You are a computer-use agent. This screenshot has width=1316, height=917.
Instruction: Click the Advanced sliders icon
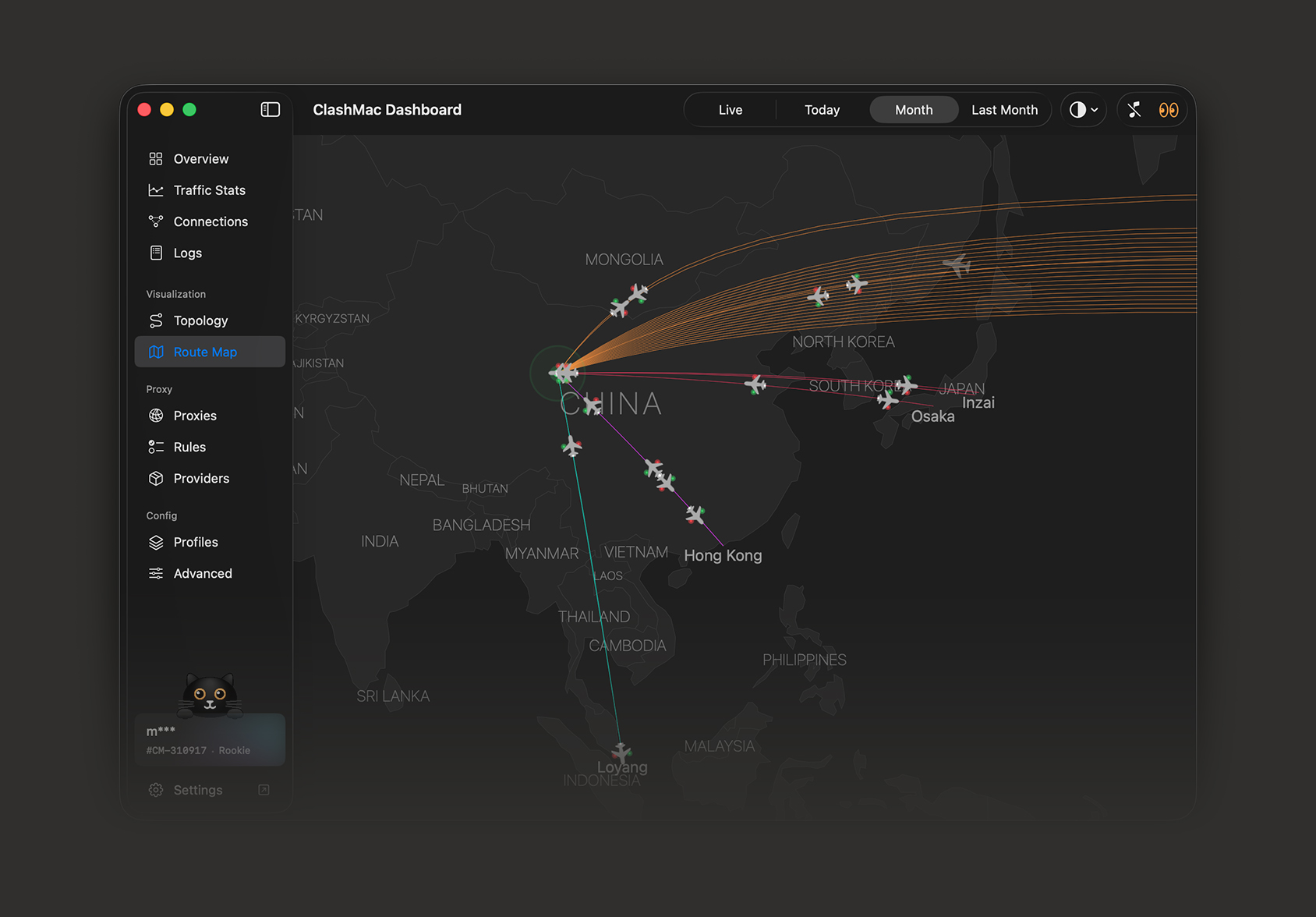[x=156, y=573]
